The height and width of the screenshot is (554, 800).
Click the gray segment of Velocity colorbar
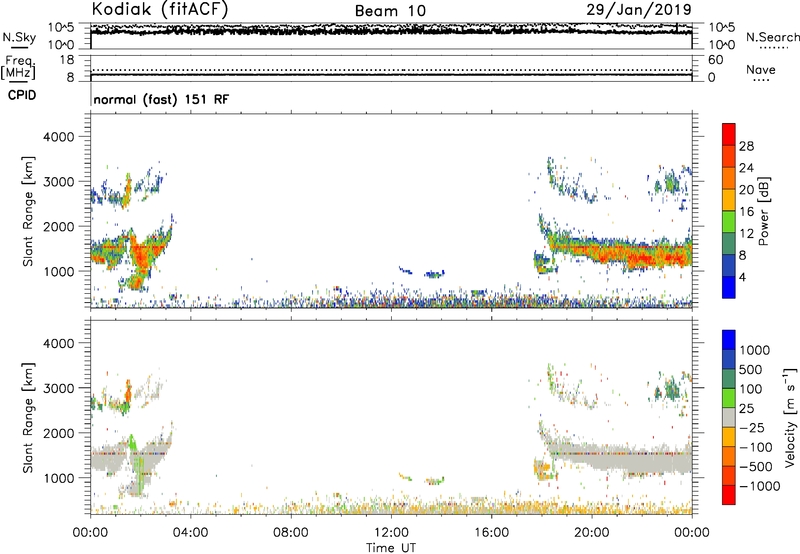(x=729, y=418)
